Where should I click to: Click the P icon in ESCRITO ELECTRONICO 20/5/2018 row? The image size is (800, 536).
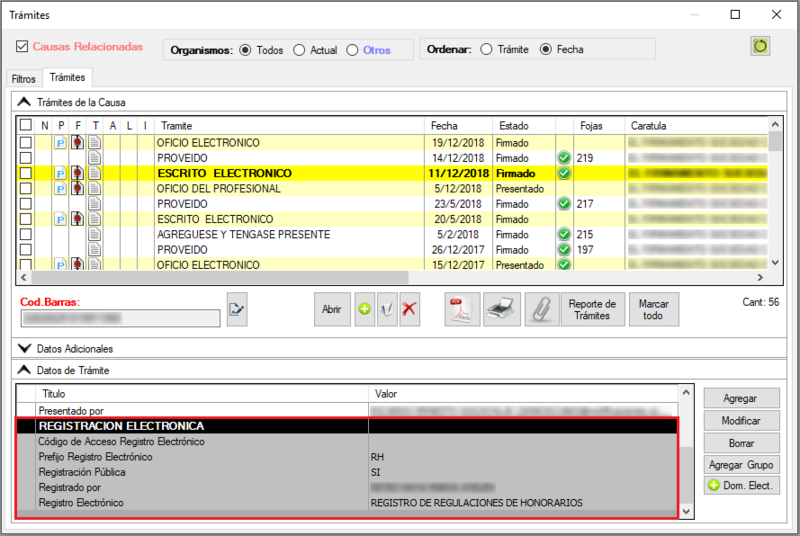(61, 219)
